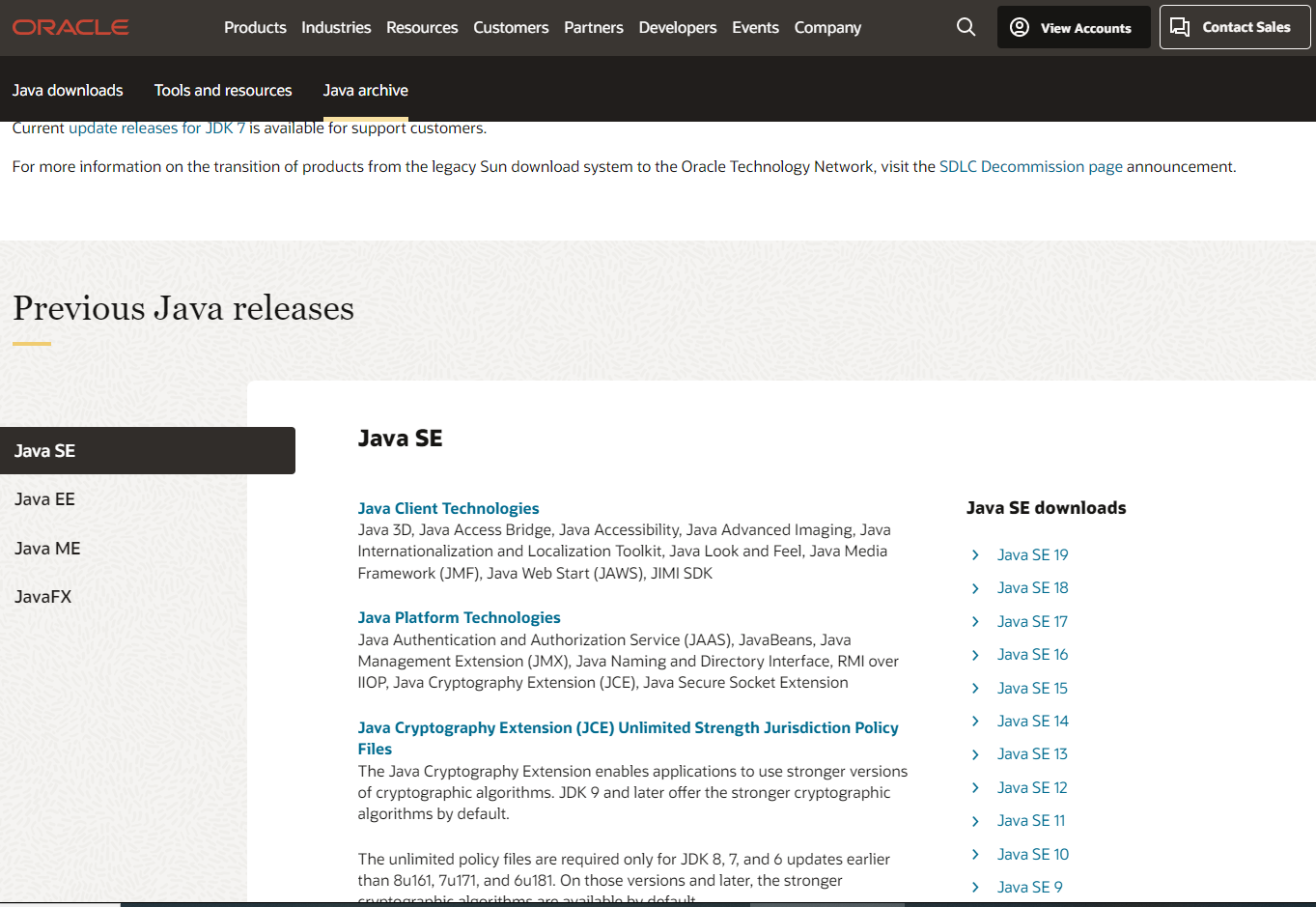This screenshot has width=1316, height=907.
Task: Click the View Accounts button
Action: click(x=1074, y=27)
